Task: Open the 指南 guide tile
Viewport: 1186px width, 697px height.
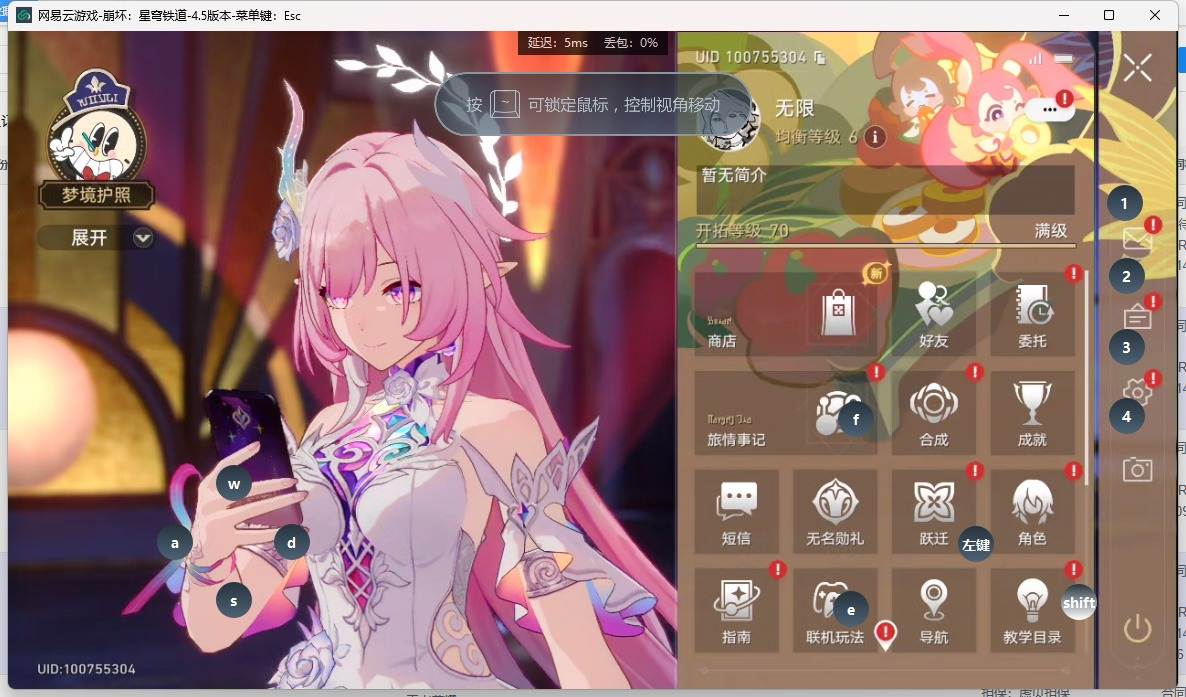Action: [736, 610]
